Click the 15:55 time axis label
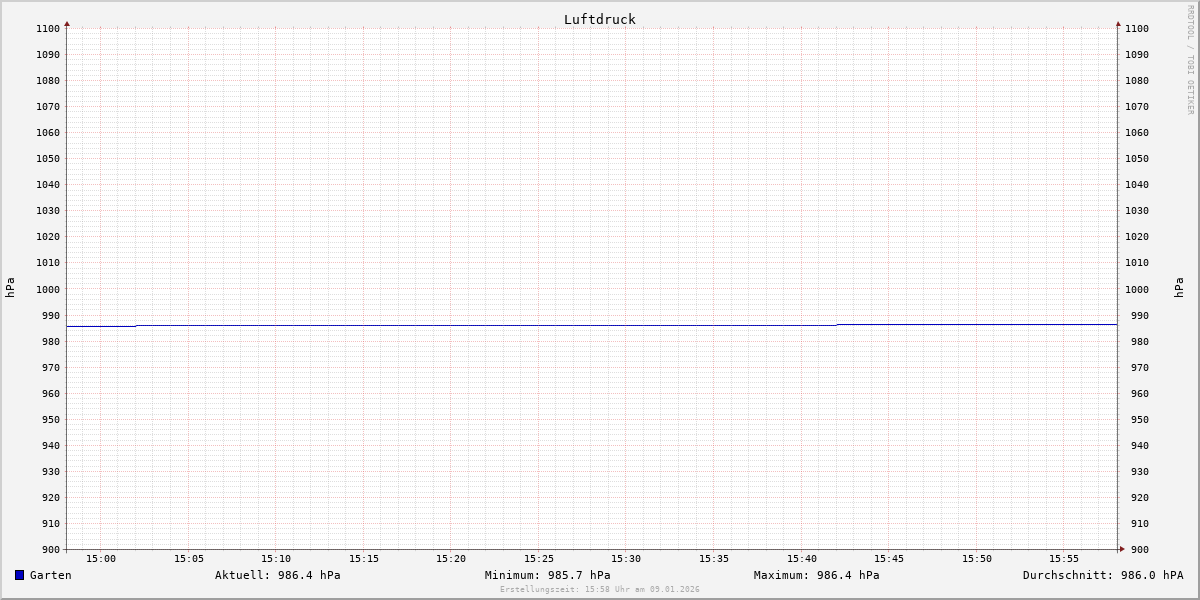The height and width of the screenshot is (600, 1200). click(x=1064, y=559)
